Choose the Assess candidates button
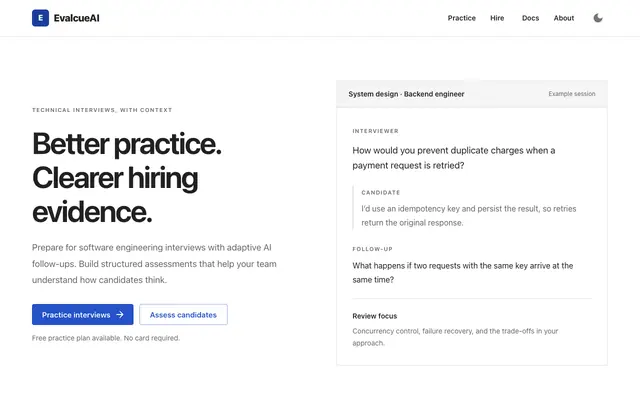This screenshot has height=400, width=640. point(183,314)
